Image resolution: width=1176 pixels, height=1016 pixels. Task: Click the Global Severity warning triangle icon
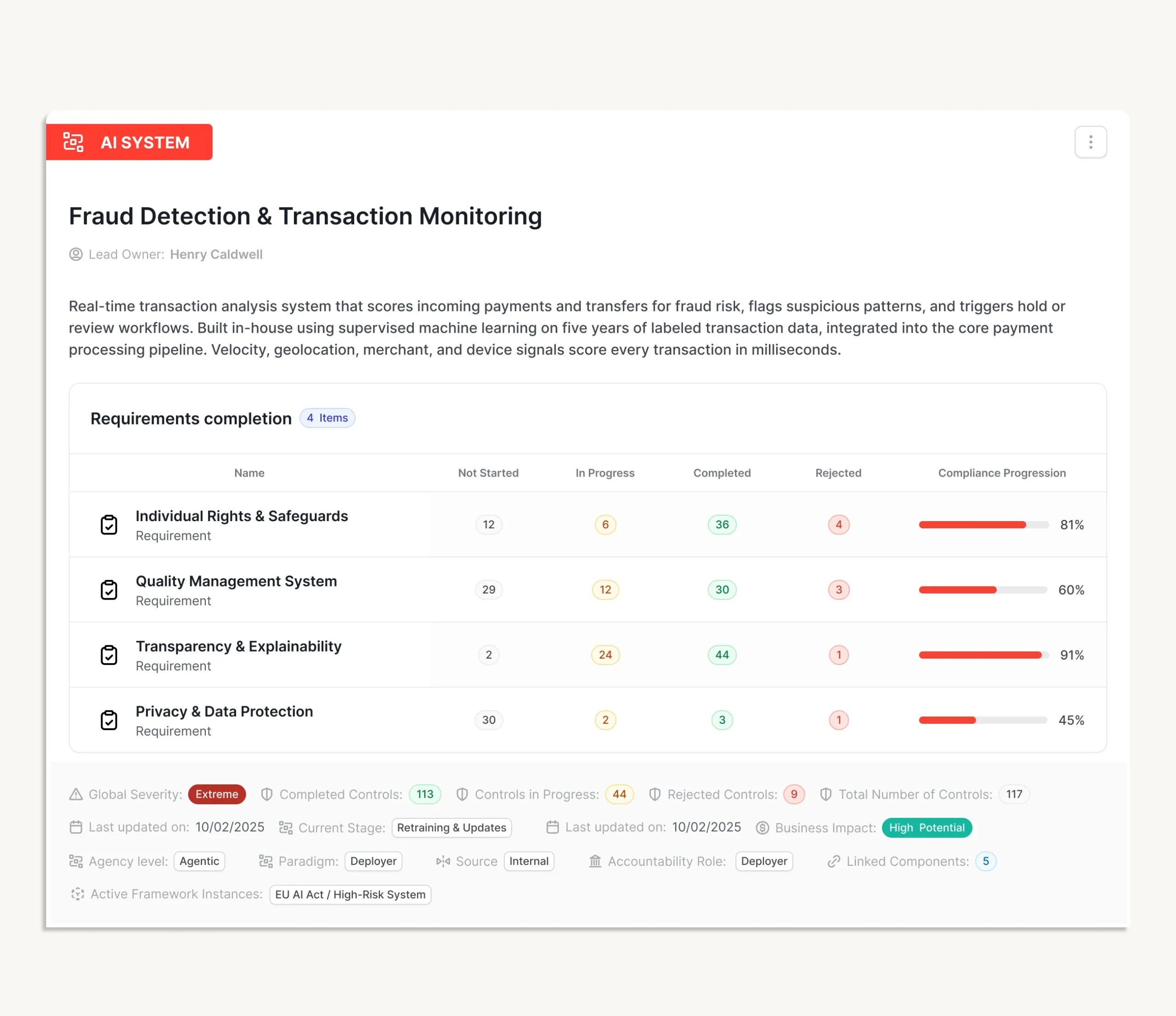76,794
